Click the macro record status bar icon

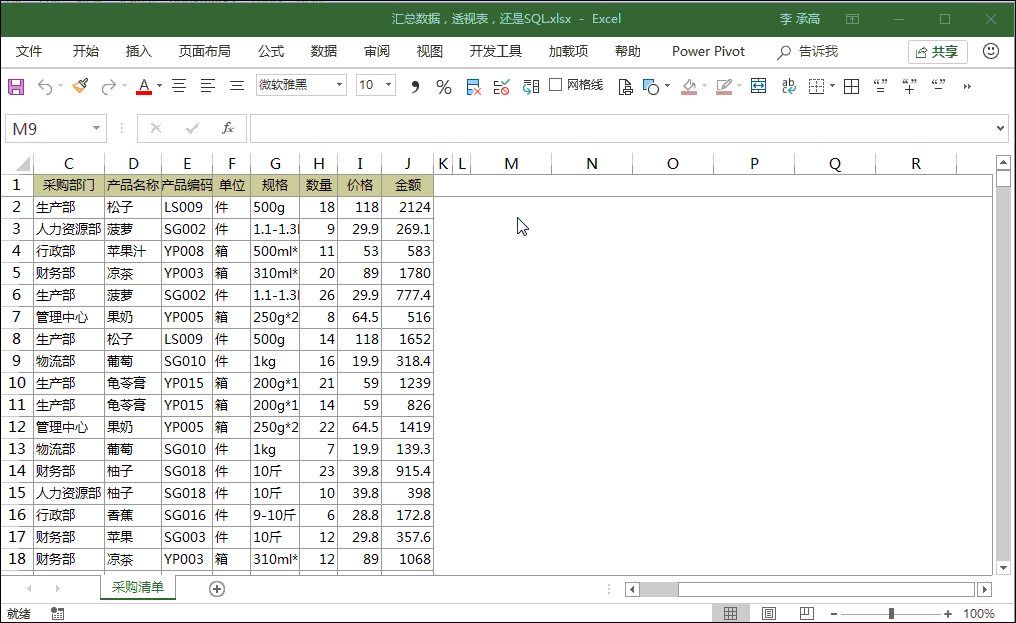(x=58, y=613)
